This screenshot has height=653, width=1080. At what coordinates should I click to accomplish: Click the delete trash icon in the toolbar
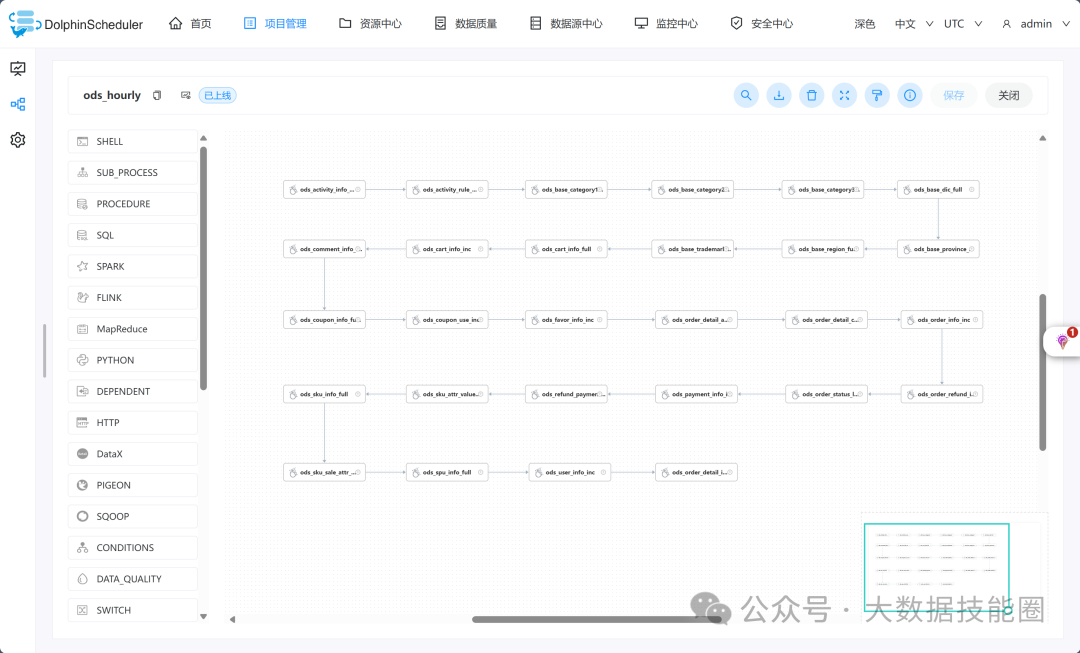pos(811,95)
